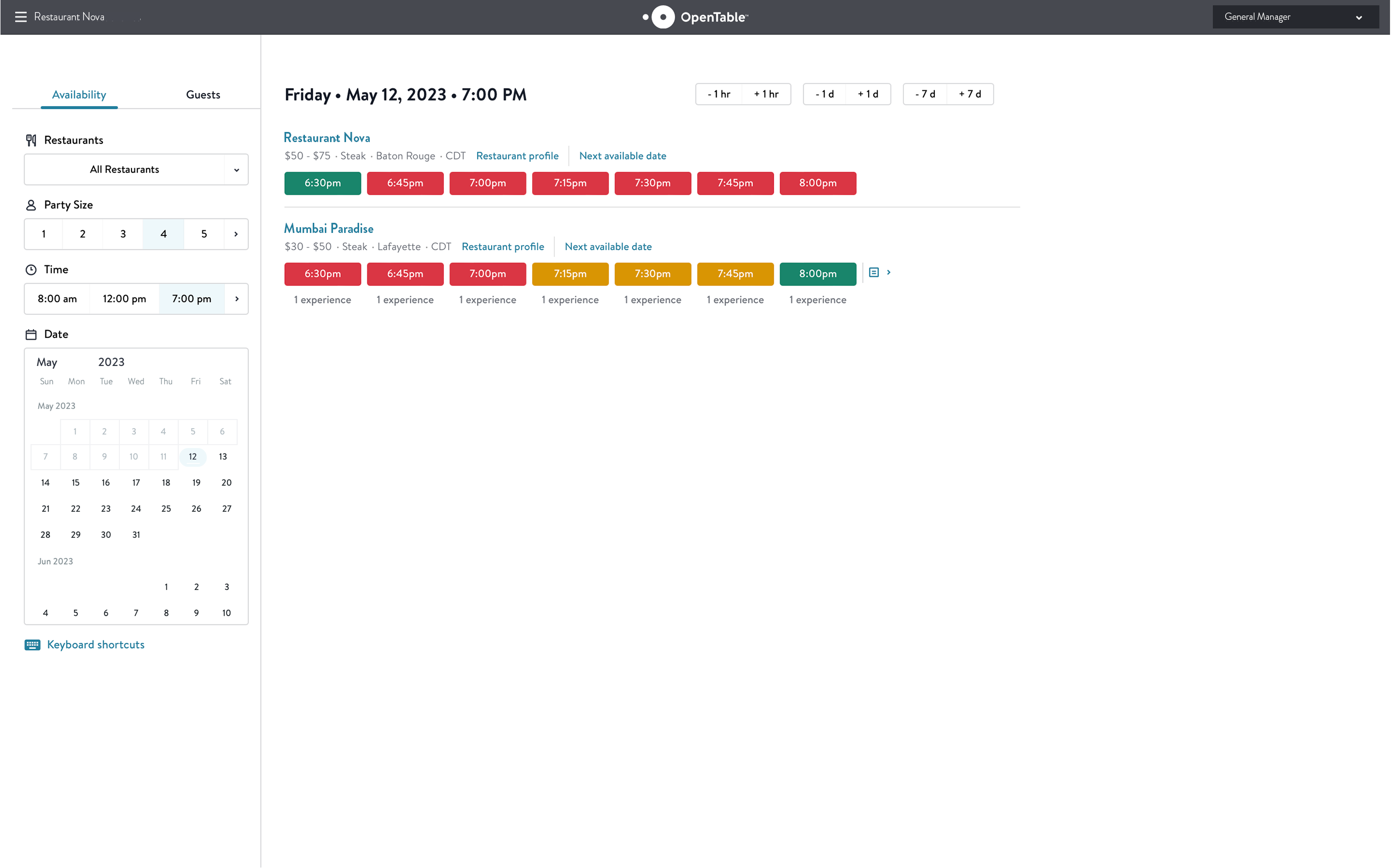Select the 12:00 pm time option
The height and width of the screenshot is (868, 1391).
coord(125,299)
